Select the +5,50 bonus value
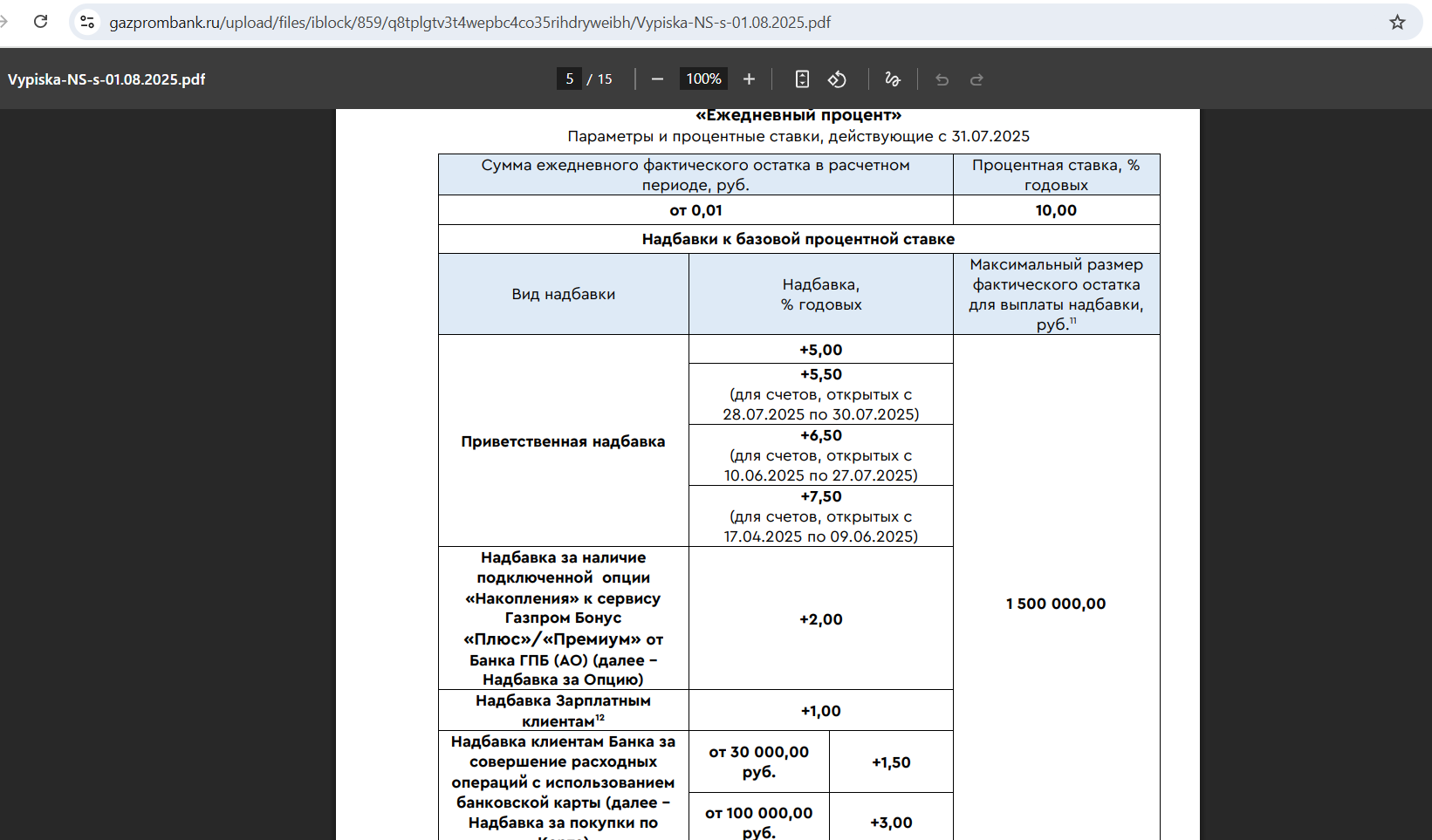 [821, 374]
